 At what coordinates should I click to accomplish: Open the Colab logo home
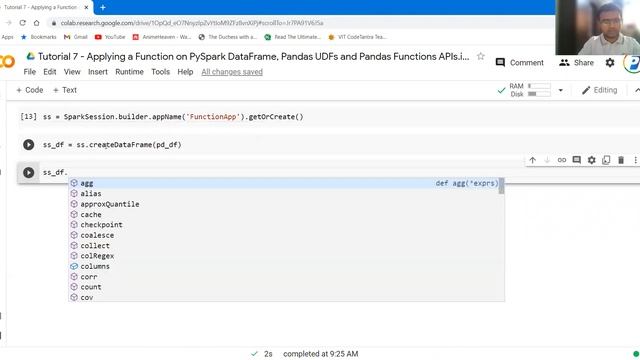(7, 62)
